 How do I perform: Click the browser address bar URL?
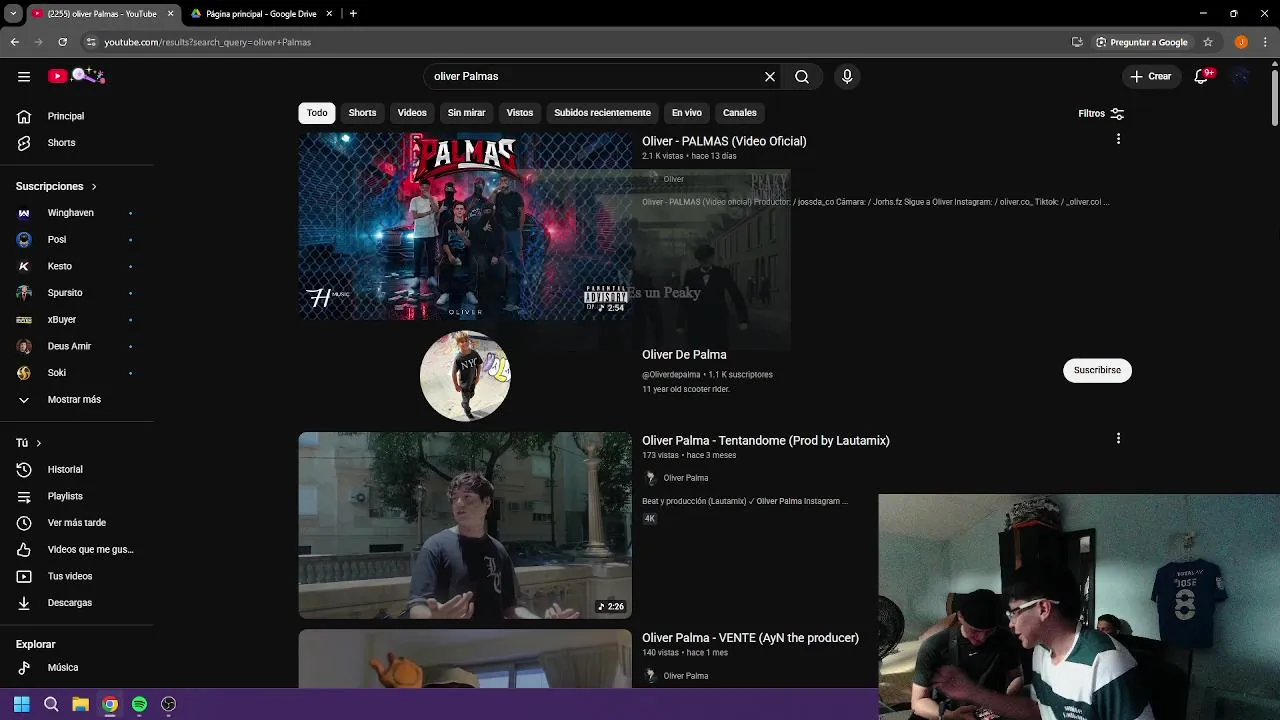click(x=207, y=42)
